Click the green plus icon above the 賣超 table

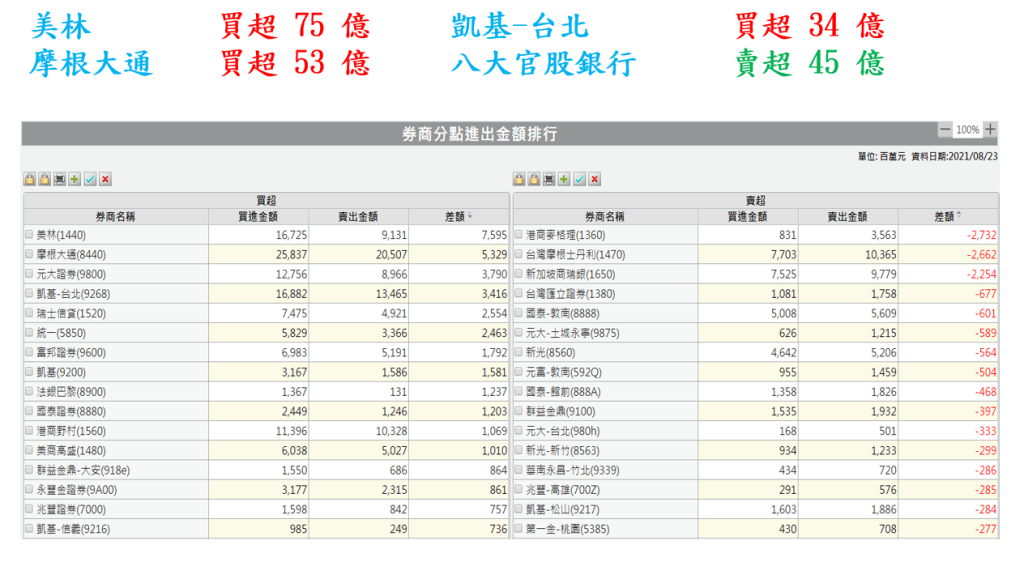pos(564,179)
